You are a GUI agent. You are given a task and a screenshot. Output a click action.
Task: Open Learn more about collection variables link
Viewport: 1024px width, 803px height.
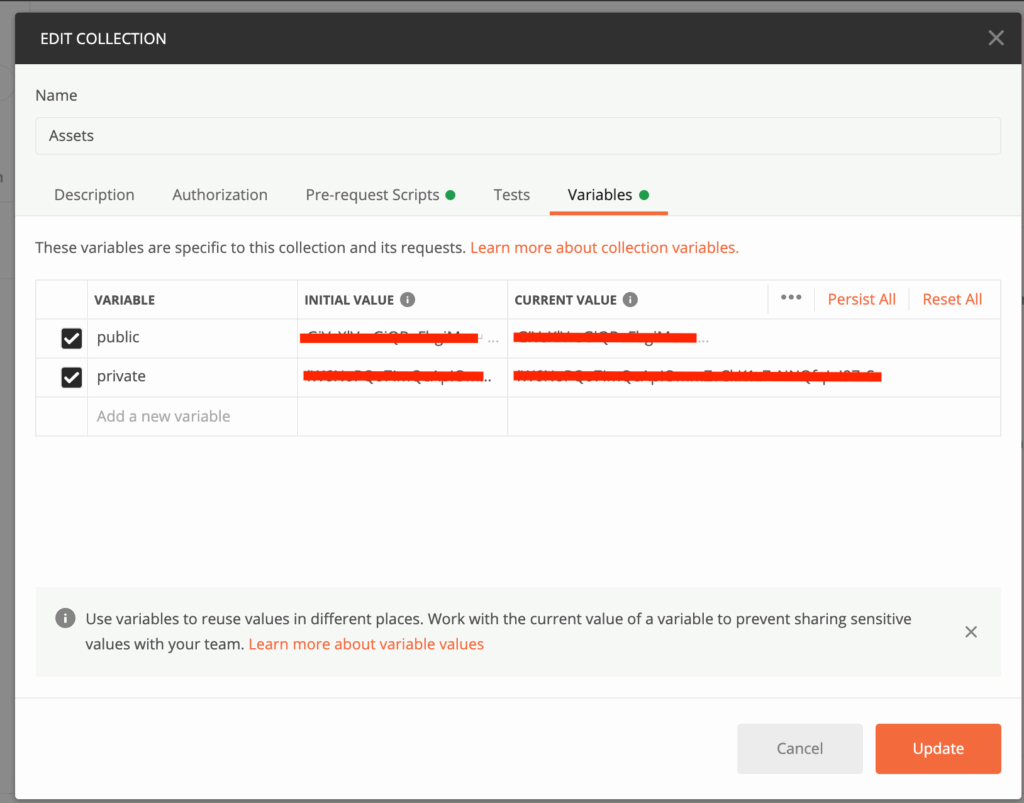604,247
